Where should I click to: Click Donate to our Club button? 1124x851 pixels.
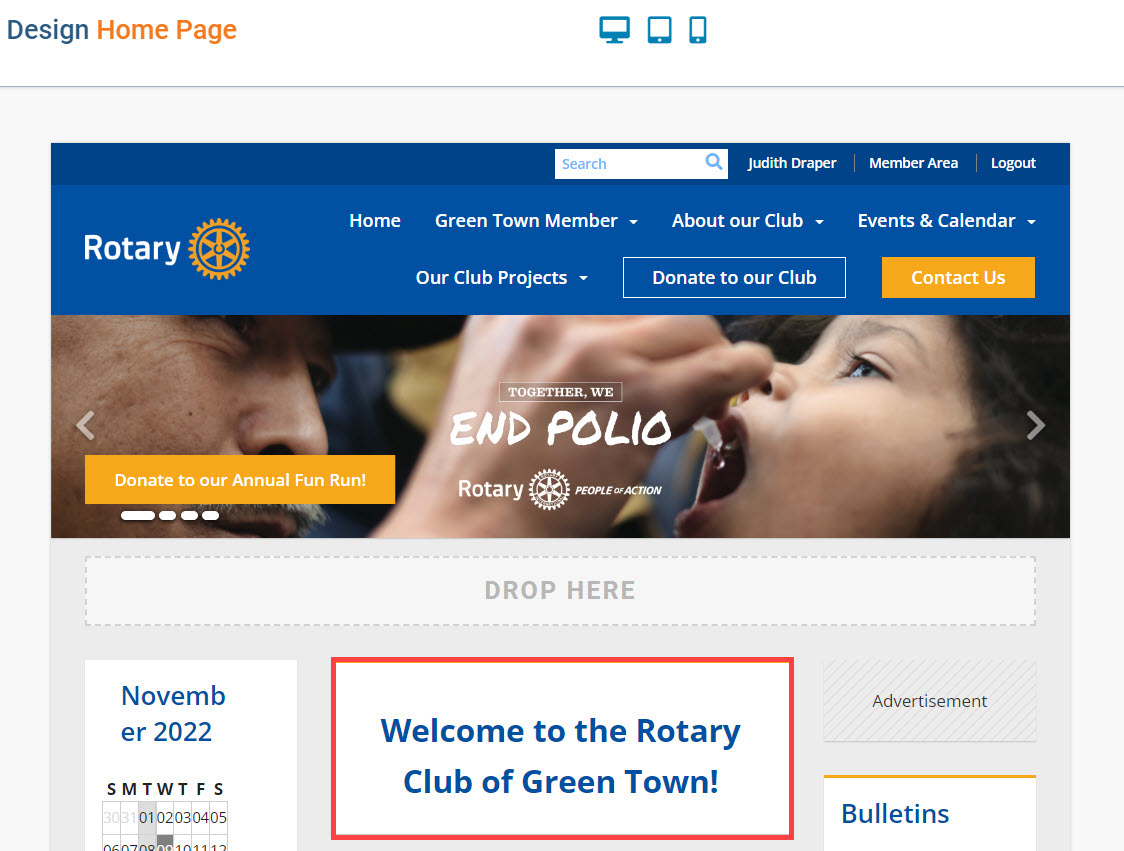coord(734,277)
